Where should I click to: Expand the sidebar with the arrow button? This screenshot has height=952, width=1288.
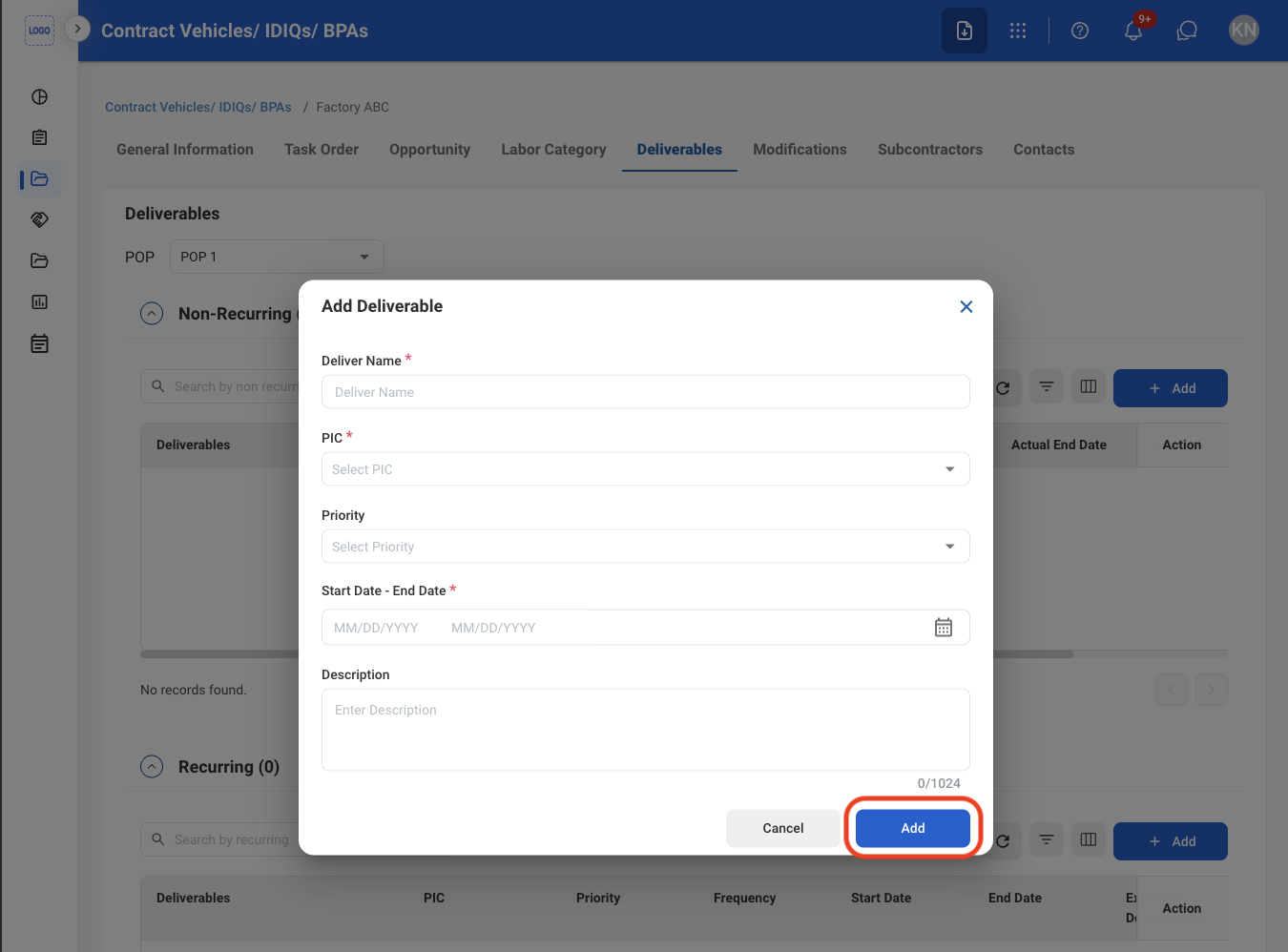pos(77,29)
